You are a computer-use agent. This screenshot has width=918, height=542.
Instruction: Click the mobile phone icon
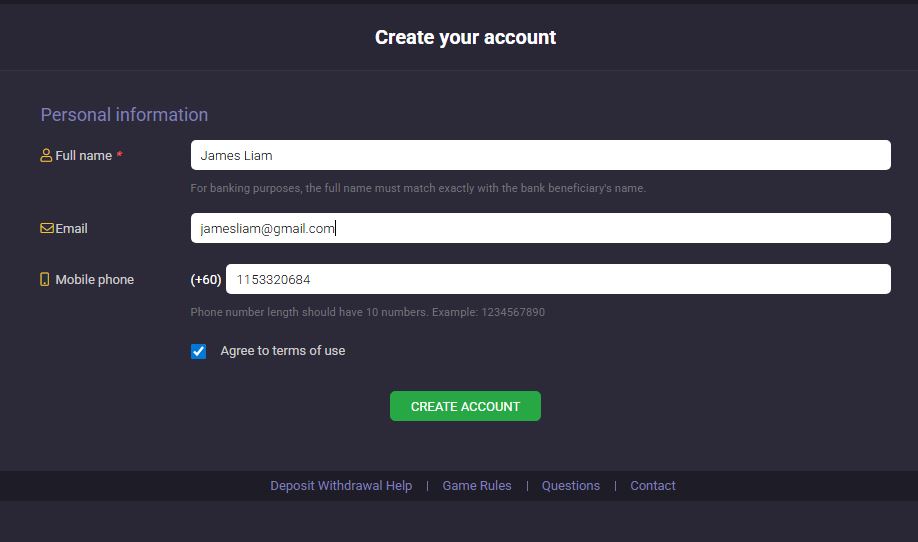click(x=45, y=280)
